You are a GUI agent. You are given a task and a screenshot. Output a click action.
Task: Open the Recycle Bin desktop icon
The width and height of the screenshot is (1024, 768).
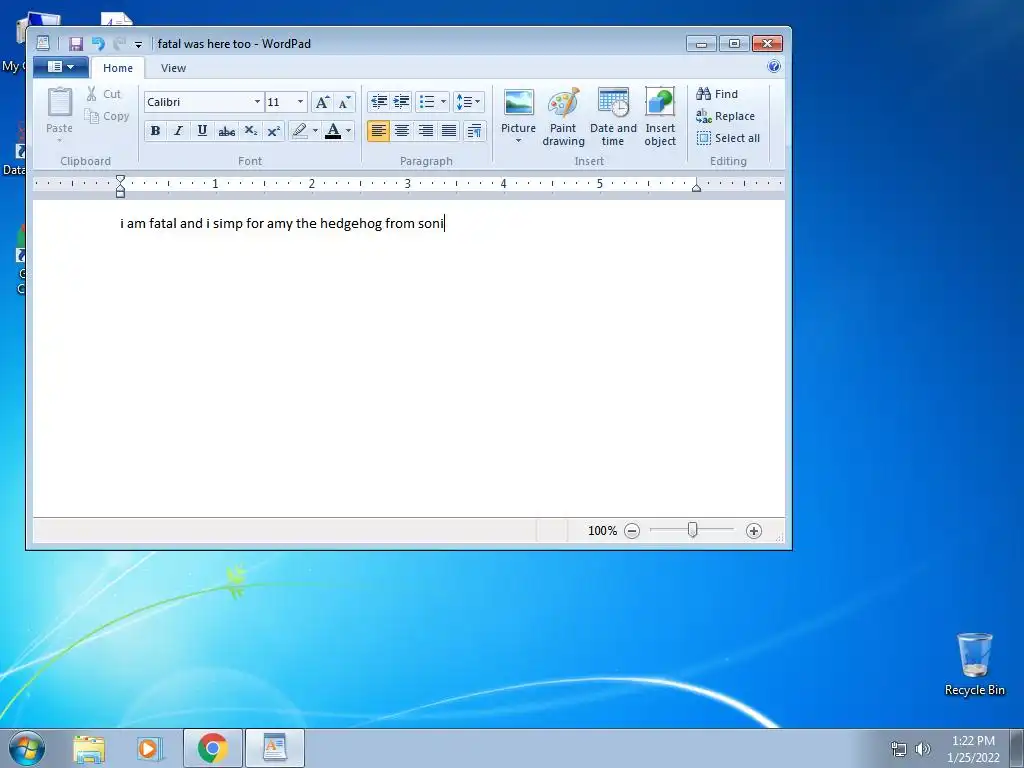pyautogui.click(x=974, y=664)
